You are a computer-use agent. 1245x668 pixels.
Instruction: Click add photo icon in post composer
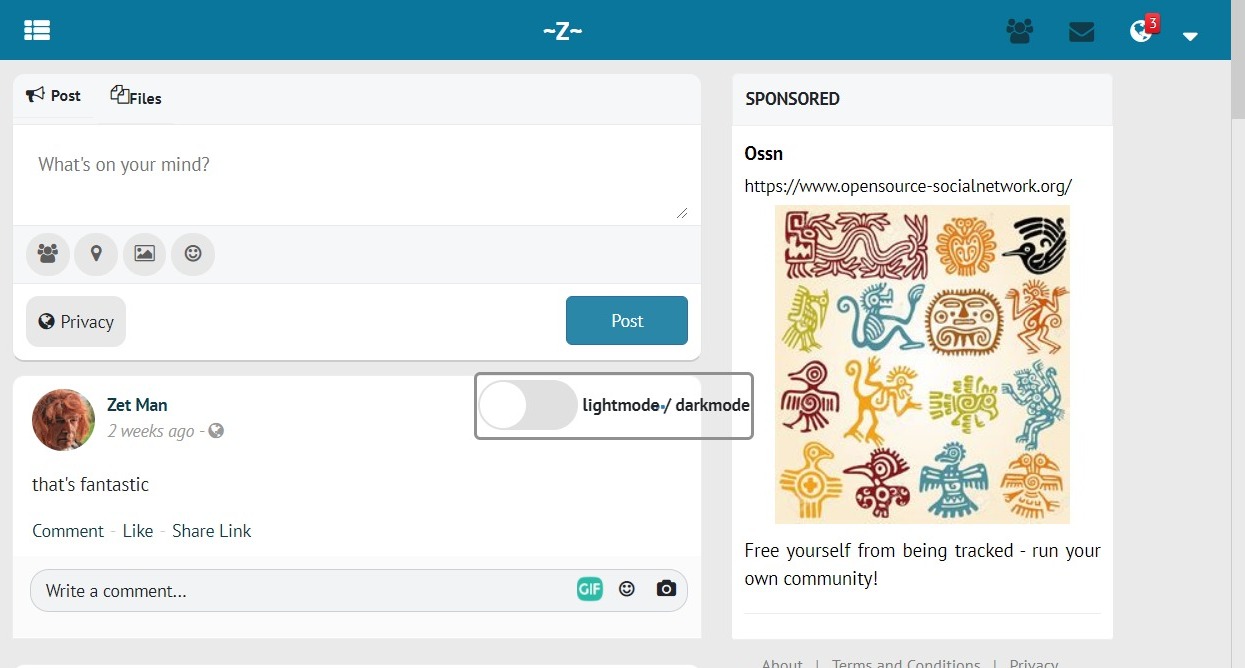[144, 254]
